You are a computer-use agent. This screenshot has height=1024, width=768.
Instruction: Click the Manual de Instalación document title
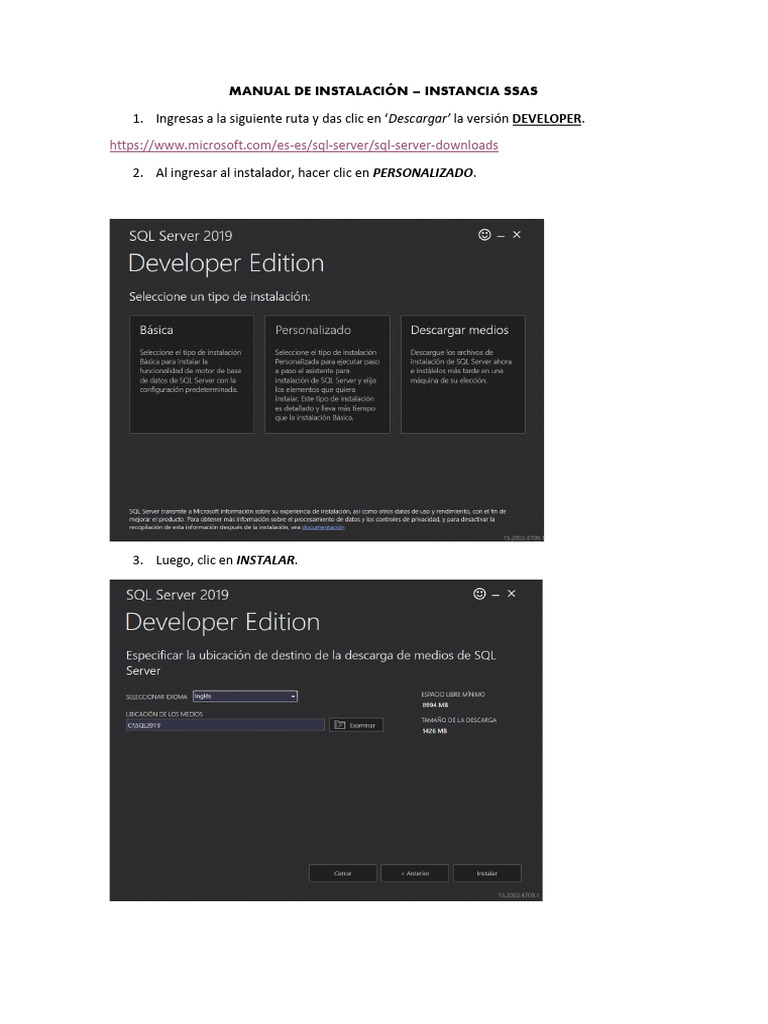[384, 91]
